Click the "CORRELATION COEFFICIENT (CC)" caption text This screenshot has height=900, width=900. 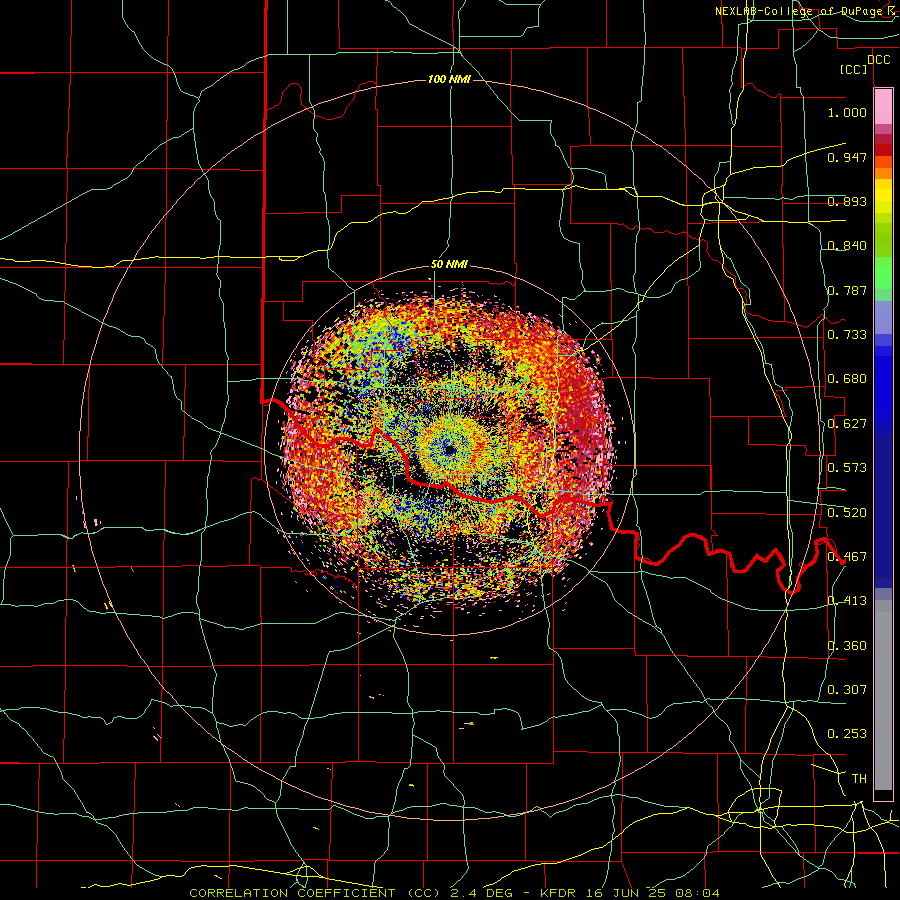(x=315, y=893)
